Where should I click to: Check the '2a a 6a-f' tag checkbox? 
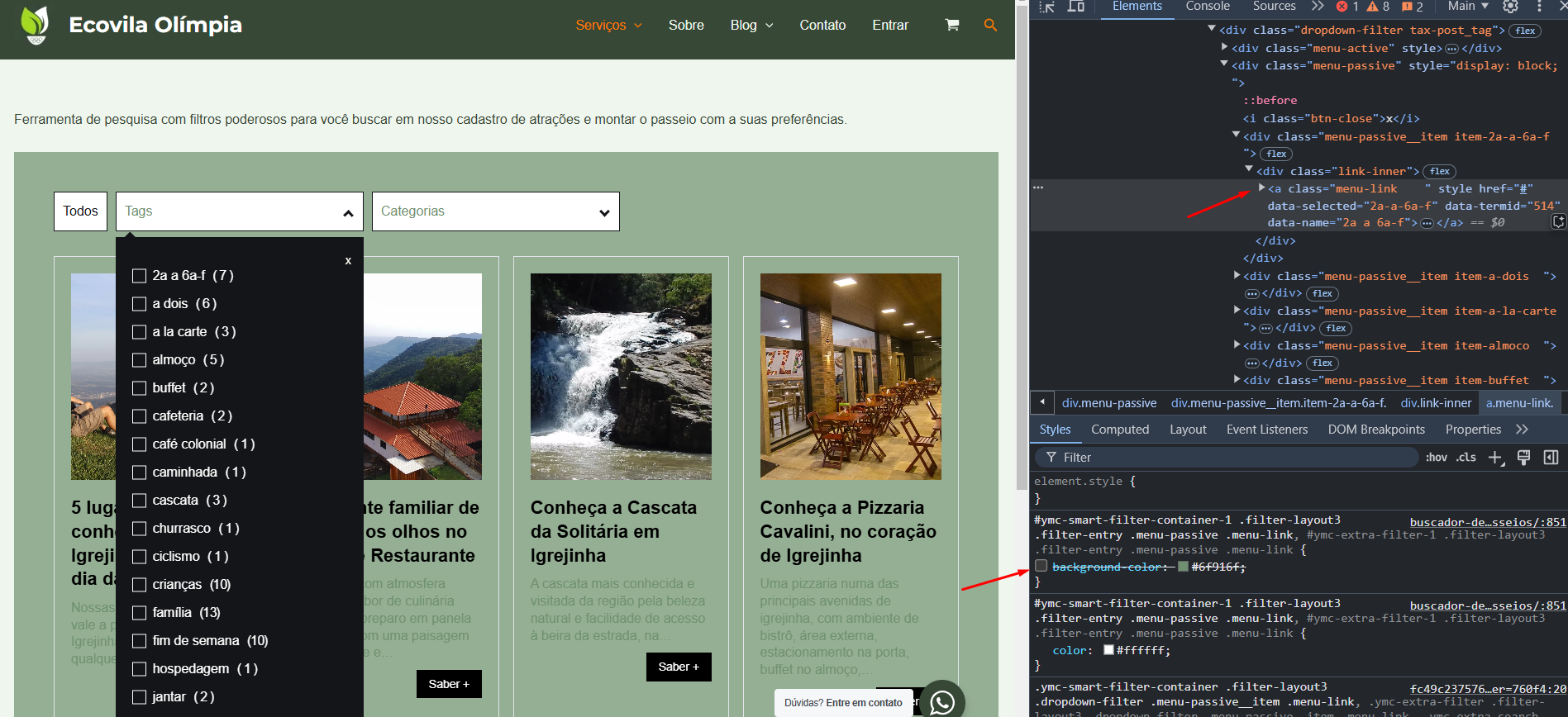[140, 276]
